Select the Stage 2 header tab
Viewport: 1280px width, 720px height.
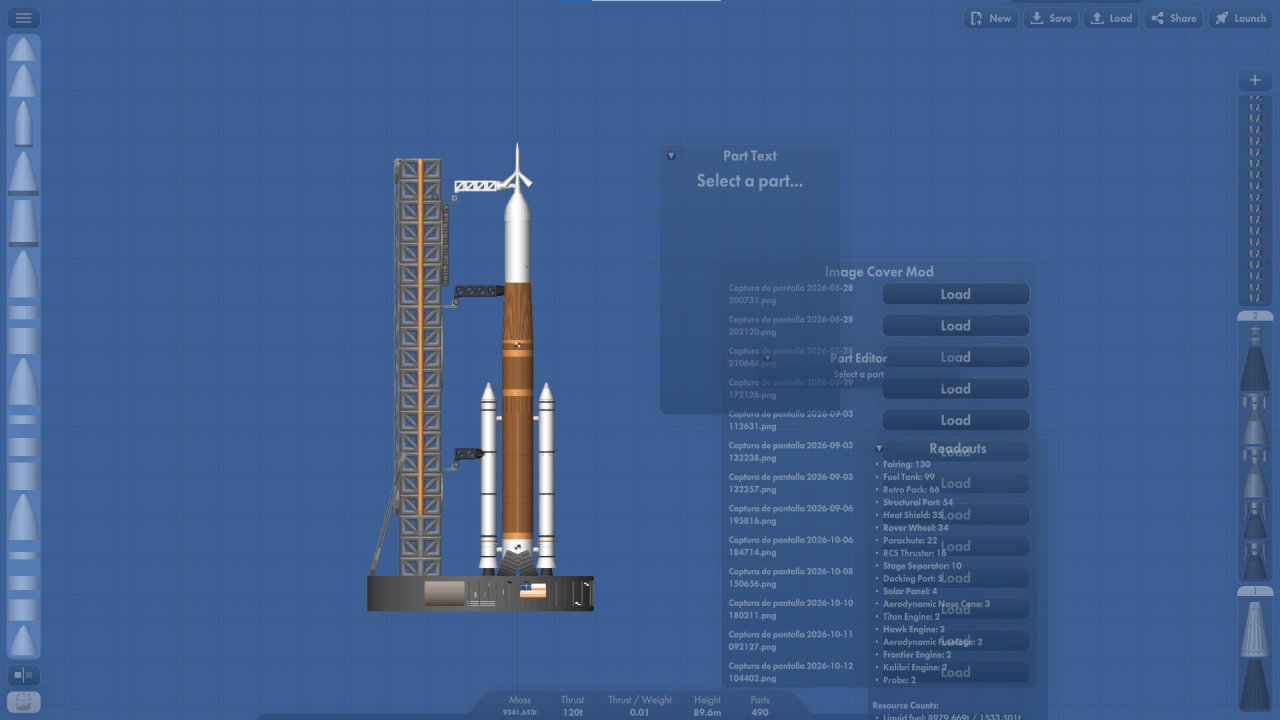pos(1255,316)
